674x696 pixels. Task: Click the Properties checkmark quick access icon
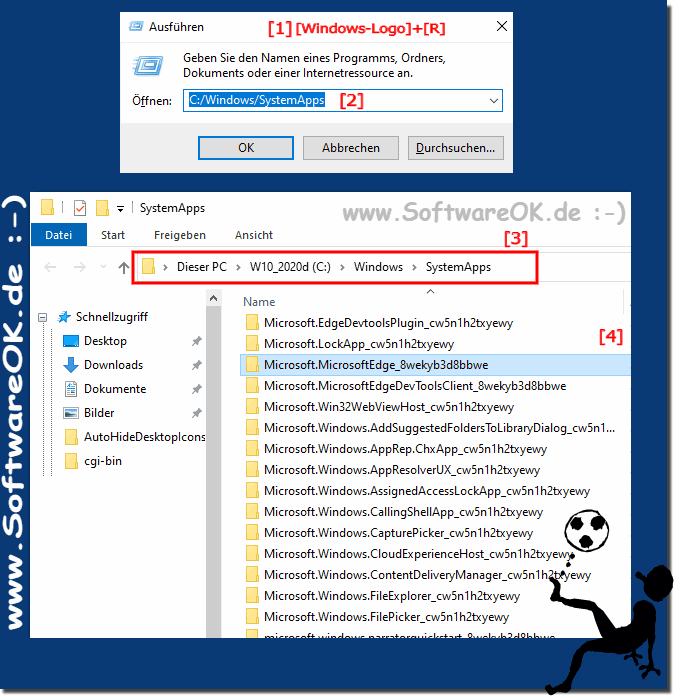point(80,208)
